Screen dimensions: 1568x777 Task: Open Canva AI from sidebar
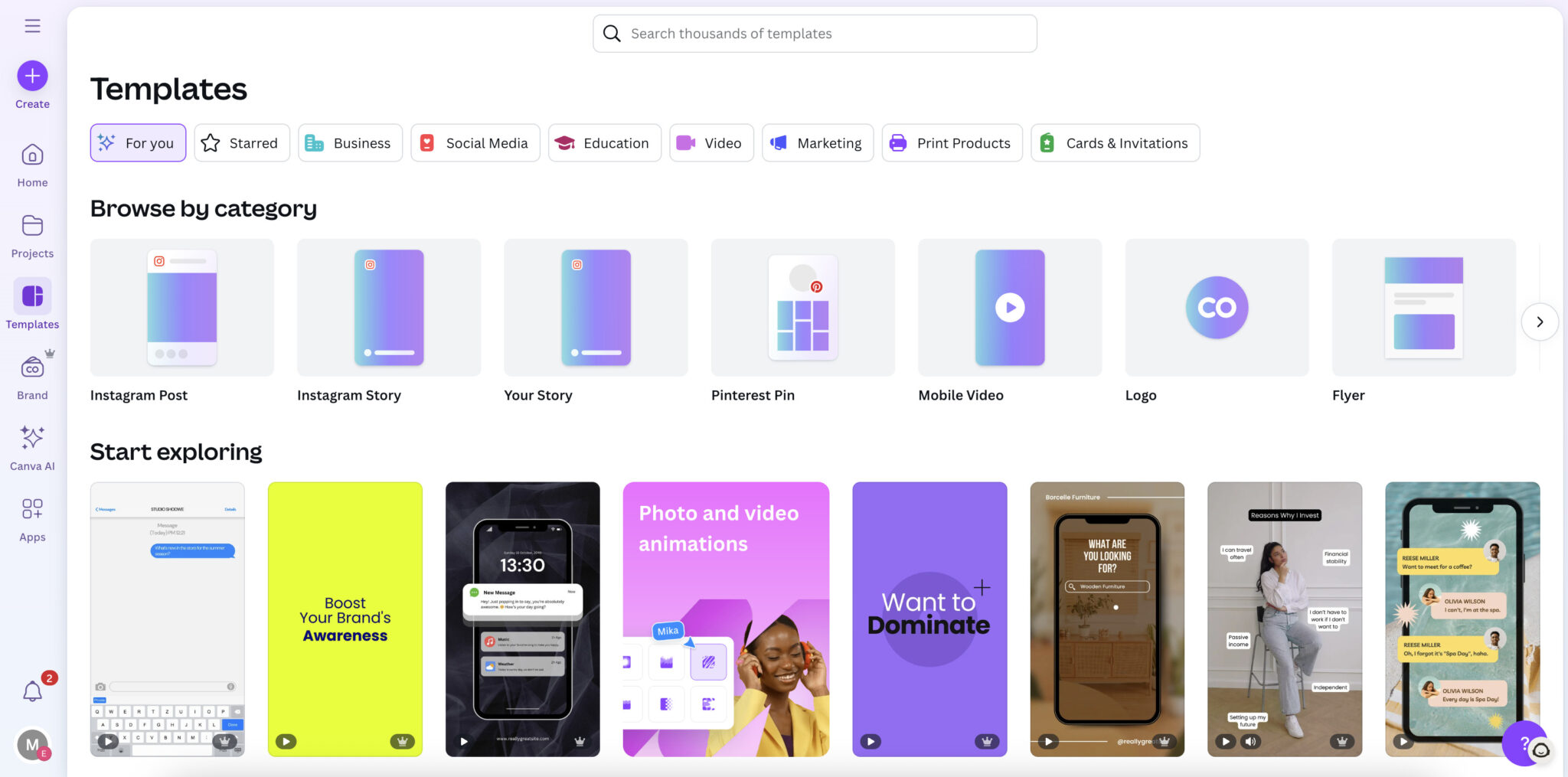[x=32, y=448]
